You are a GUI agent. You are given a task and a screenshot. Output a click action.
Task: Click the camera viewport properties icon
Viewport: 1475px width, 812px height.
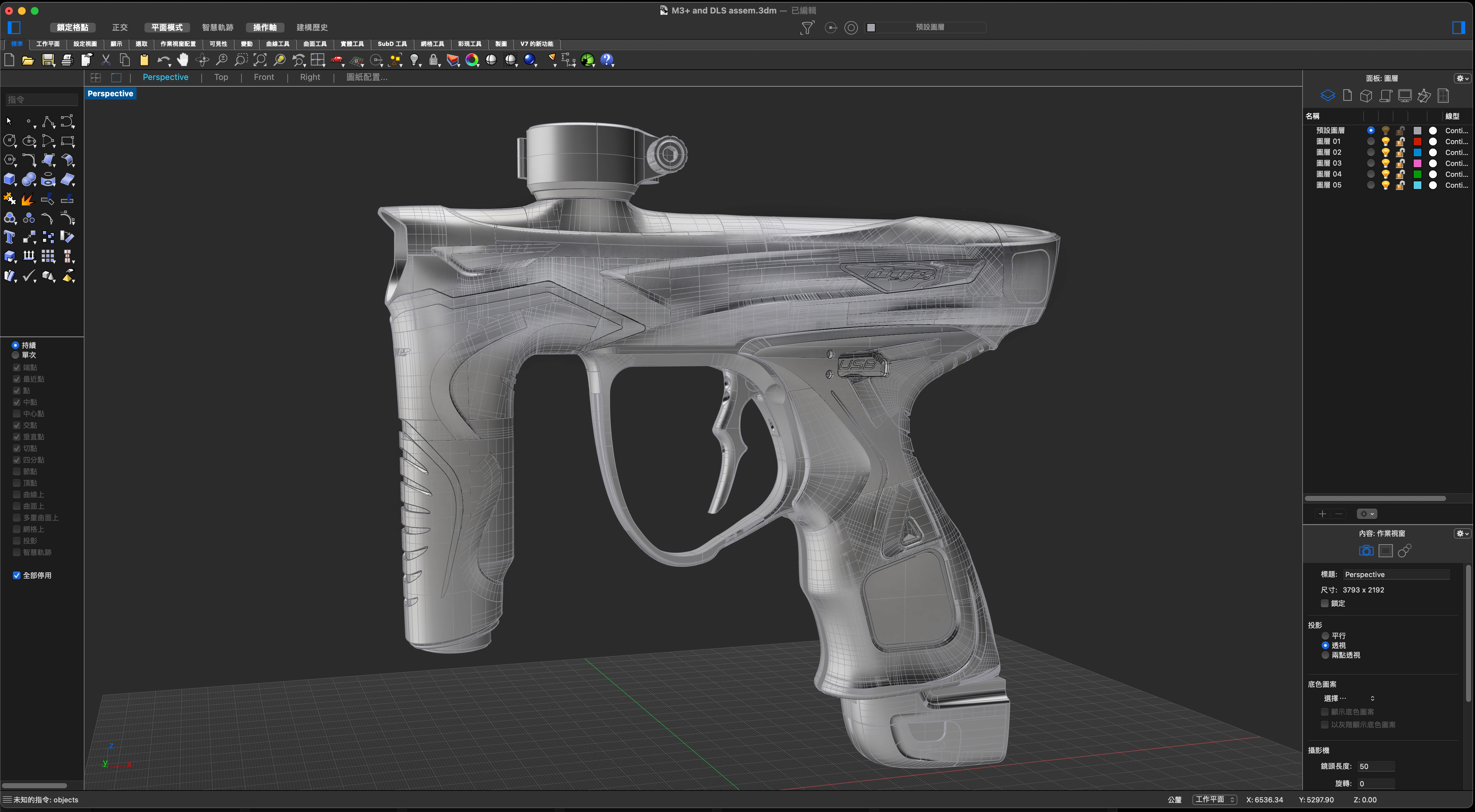(1366, 550)
